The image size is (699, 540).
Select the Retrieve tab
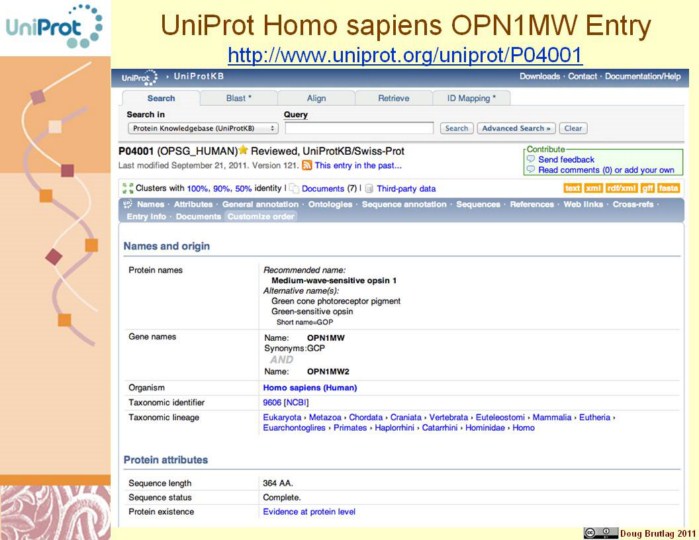[x=393, y=98]
